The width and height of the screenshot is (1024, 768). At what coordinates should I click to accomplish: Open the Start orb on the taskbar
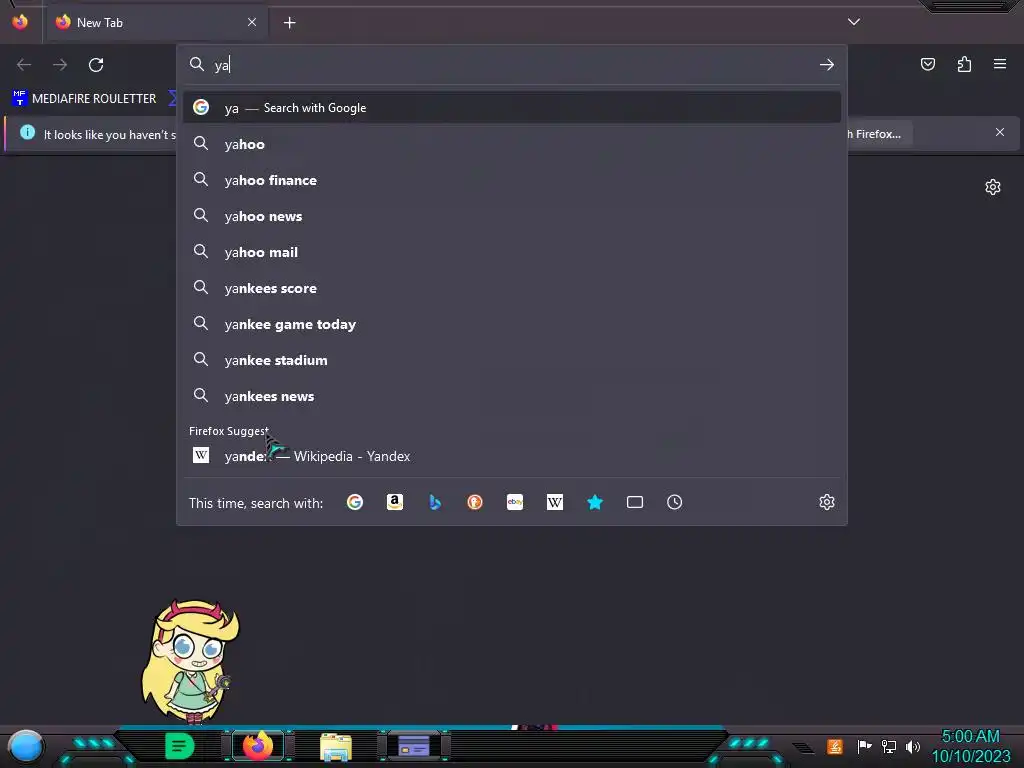25,746
